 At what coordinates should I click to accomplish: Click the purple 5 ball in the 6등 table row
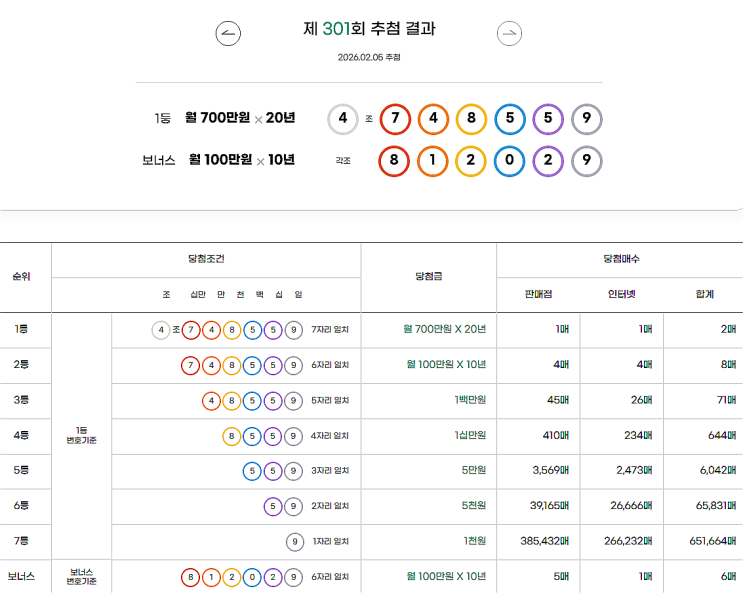point(273,506)
